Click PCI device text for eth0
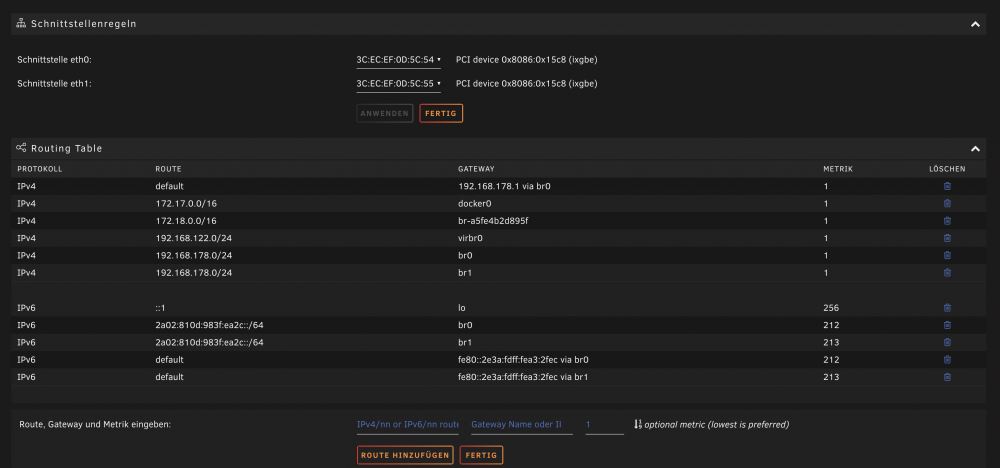 pyautogui.click(x=526, y=60)
